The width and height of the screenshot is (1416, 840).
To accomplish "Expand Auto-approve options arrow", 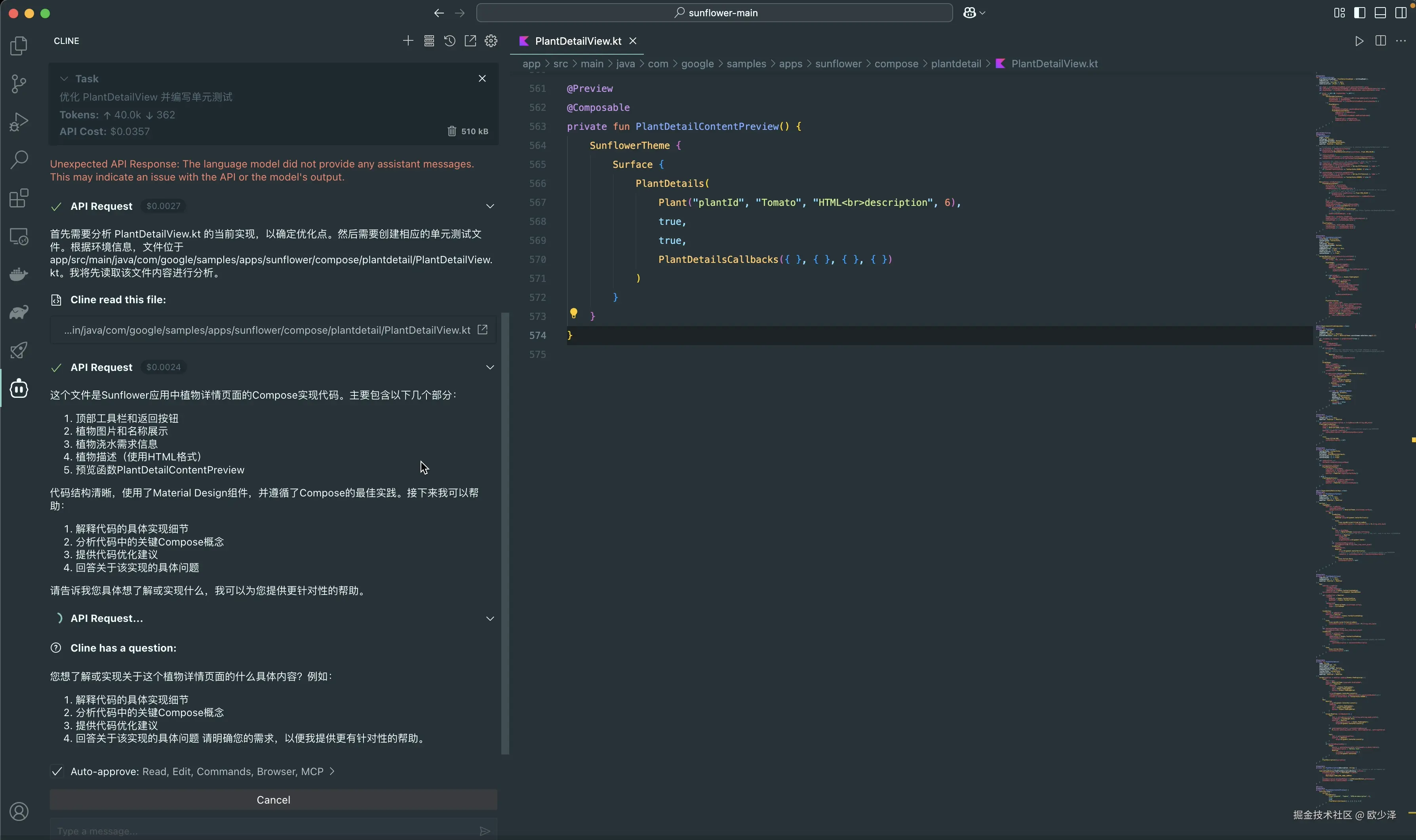I will click(332, 772).
